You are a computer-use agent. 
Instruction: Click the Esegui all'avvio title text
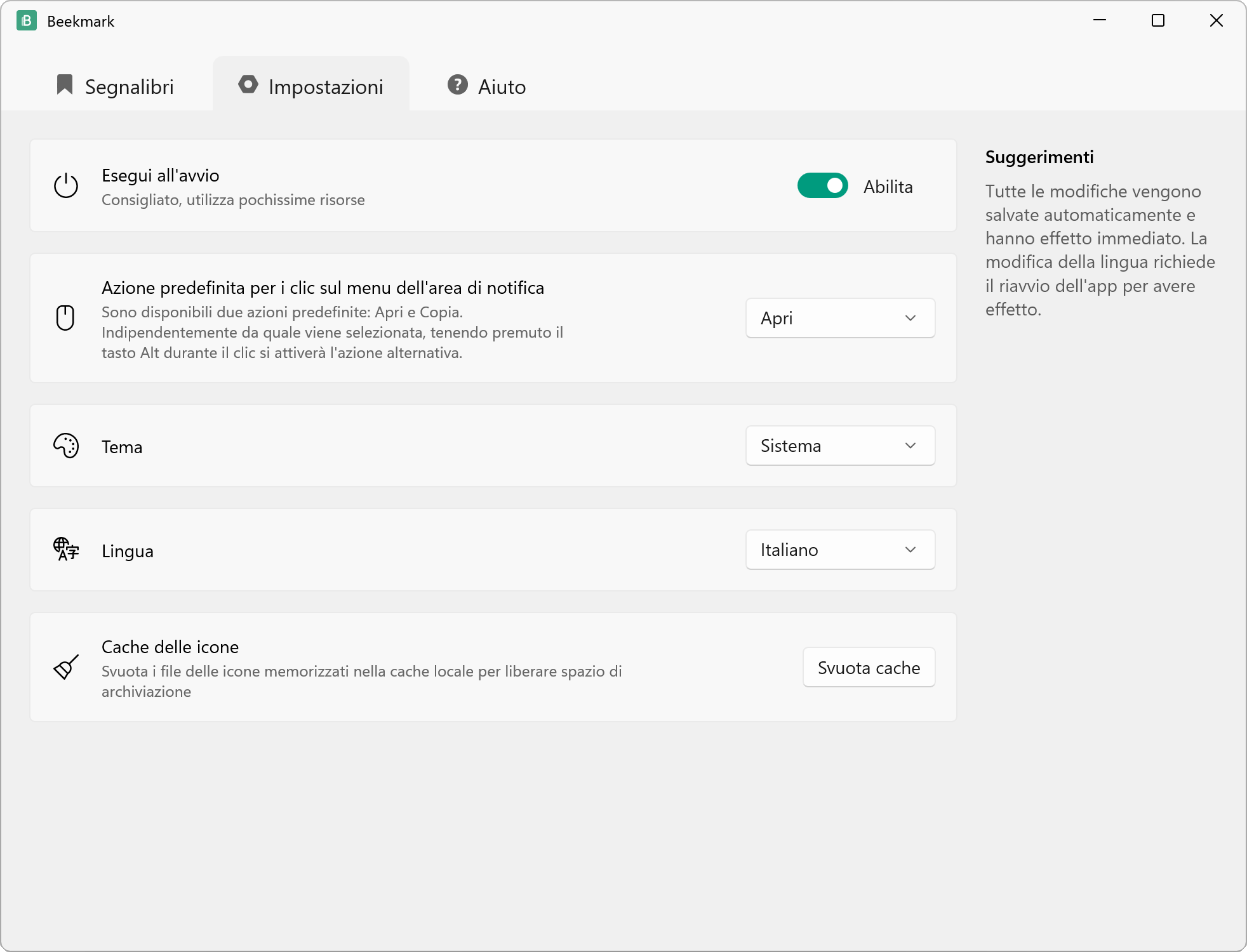[x=161, y=175]
